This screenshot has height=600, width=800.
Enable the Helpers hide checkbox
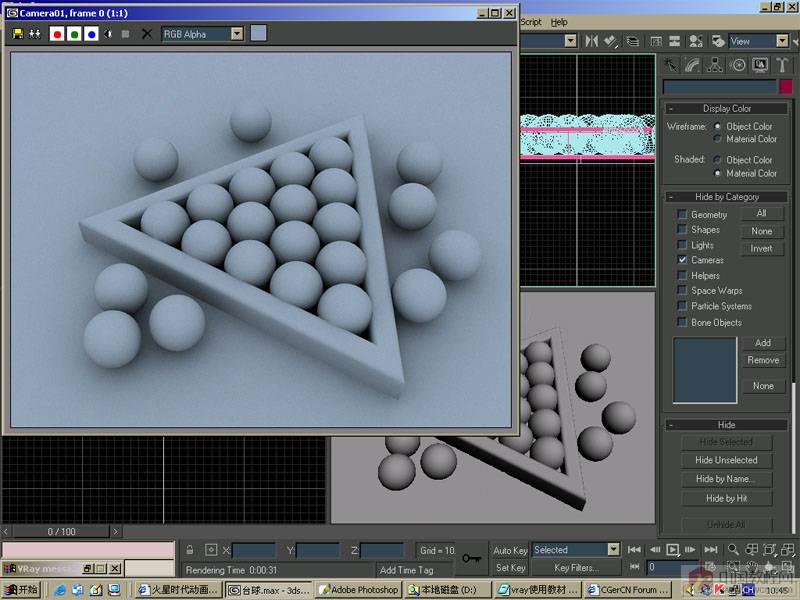[x=682, y=276]
